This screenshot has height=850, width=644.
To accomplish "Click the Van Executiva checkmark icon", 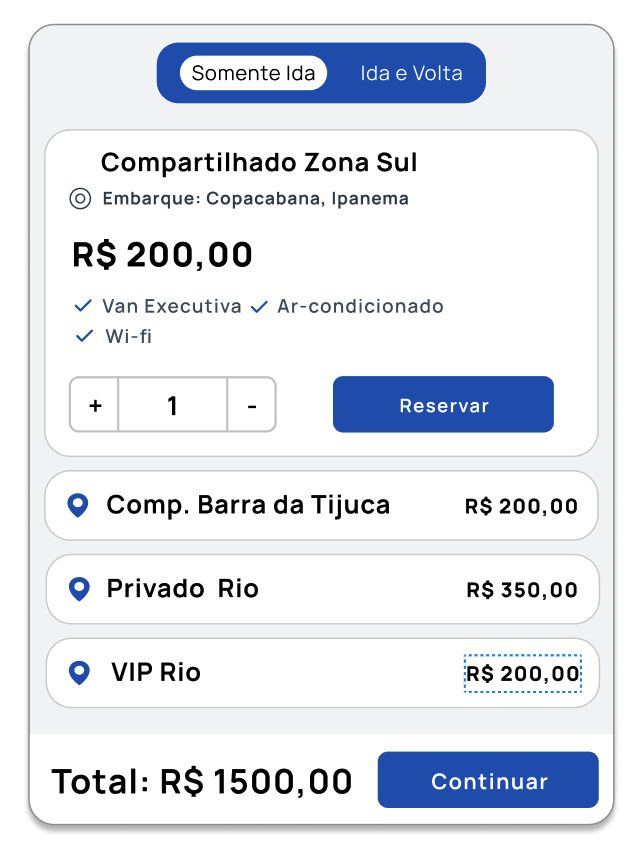I will 84,307.
